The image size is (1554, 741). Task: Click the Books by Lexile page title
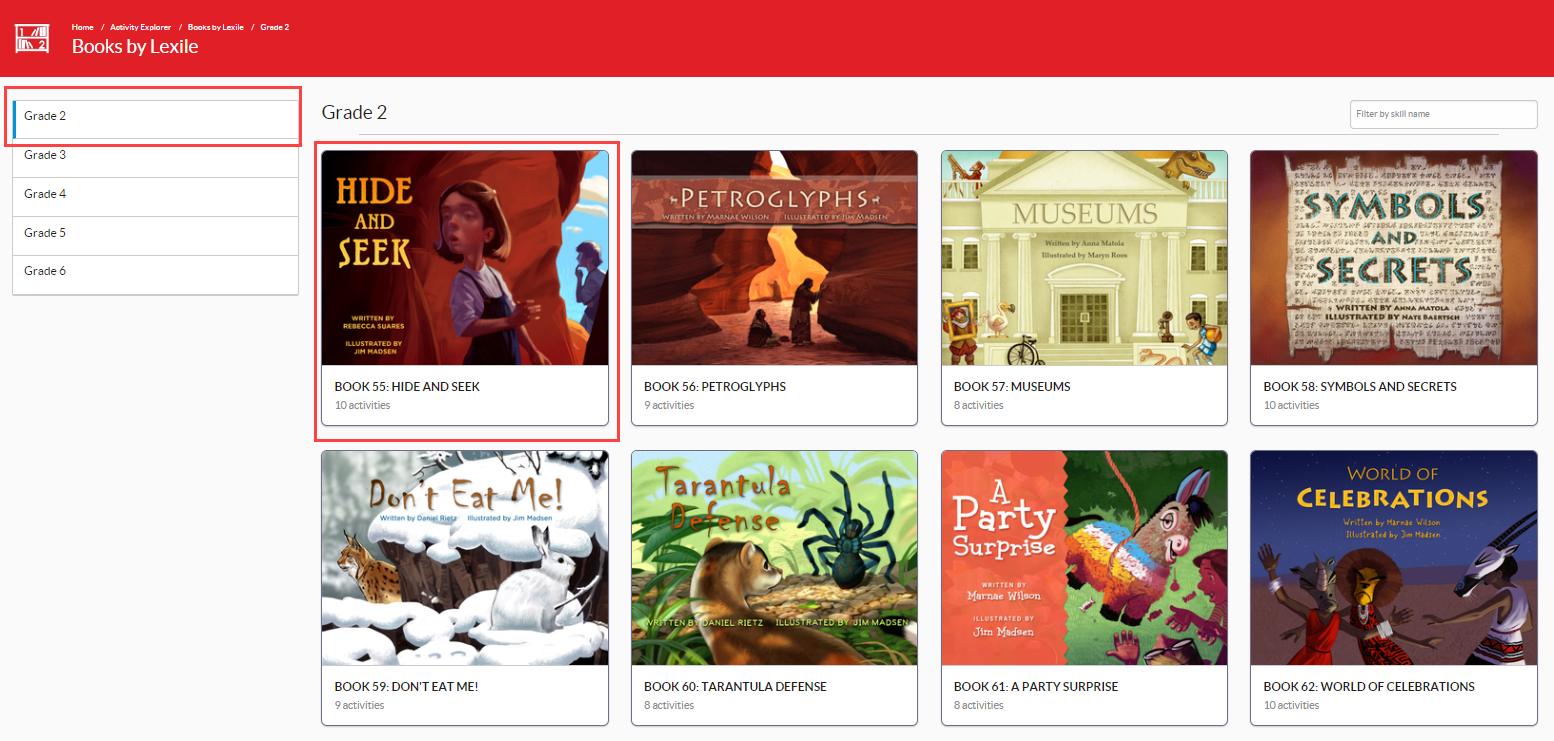click(135, 46)
